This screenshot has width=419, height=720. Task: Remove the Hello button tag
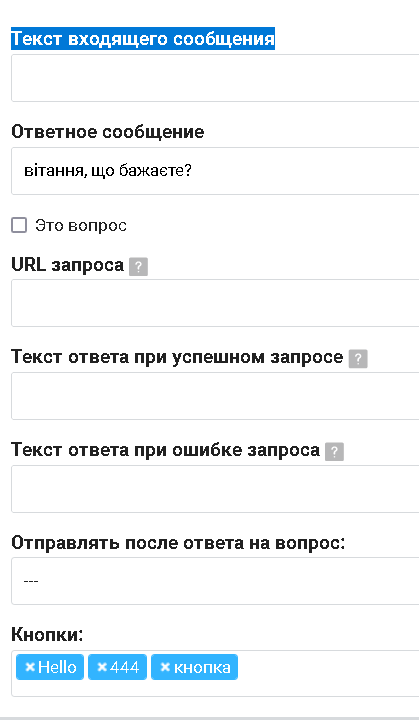[x=30, y=667]
